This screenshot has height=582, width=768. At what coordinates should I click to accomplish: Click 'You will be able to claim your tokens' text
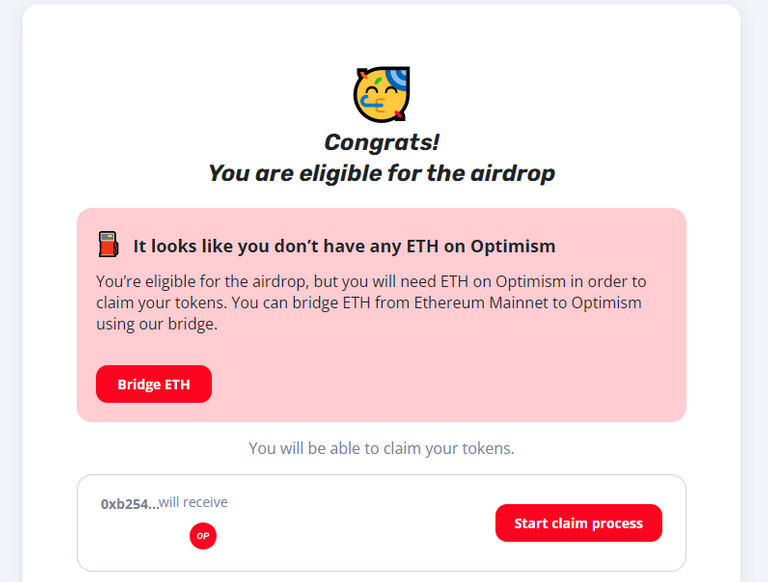pyautogui.click(x=381, y=448)
